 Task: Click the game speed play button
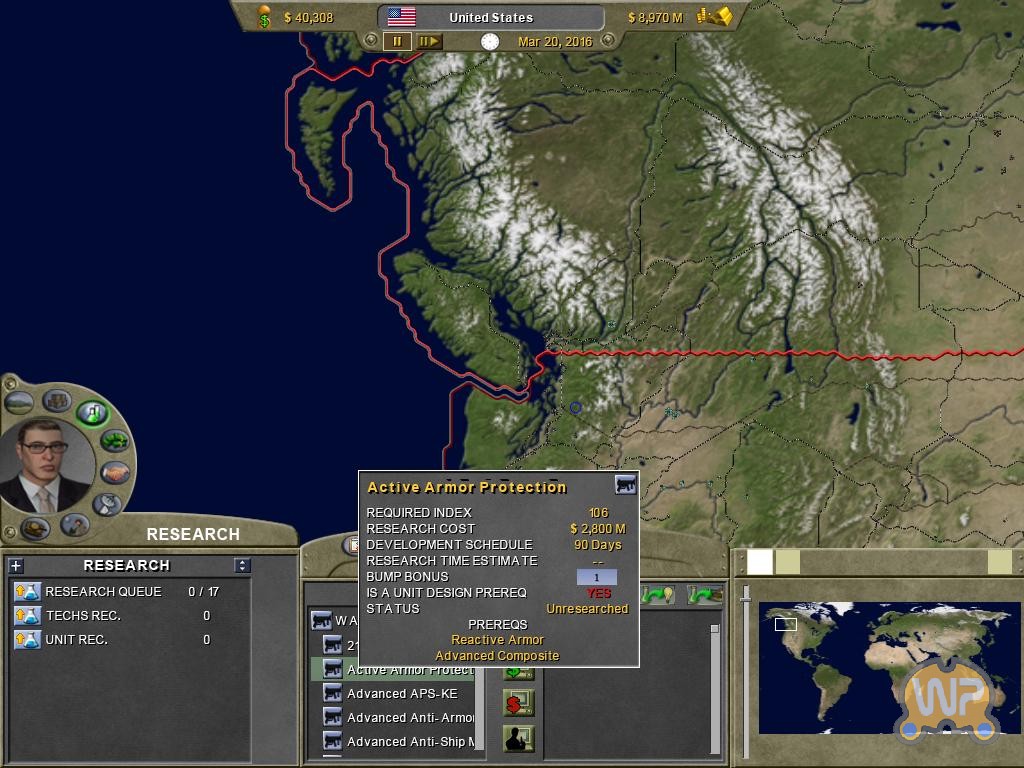tap(429, 42)
